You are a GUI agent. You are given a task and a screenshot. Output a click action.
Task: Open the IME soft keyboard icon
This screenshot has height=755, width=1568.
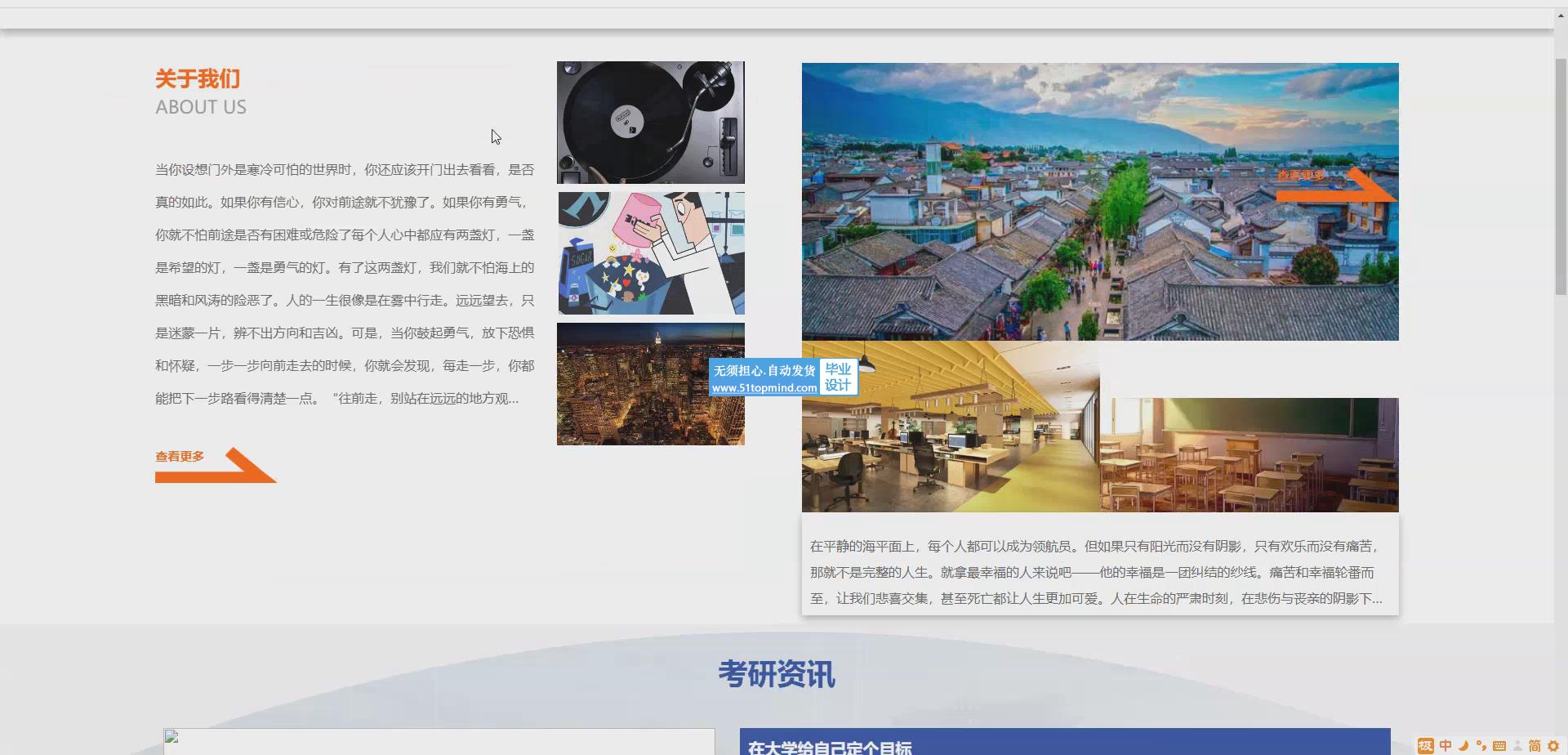1499,745
